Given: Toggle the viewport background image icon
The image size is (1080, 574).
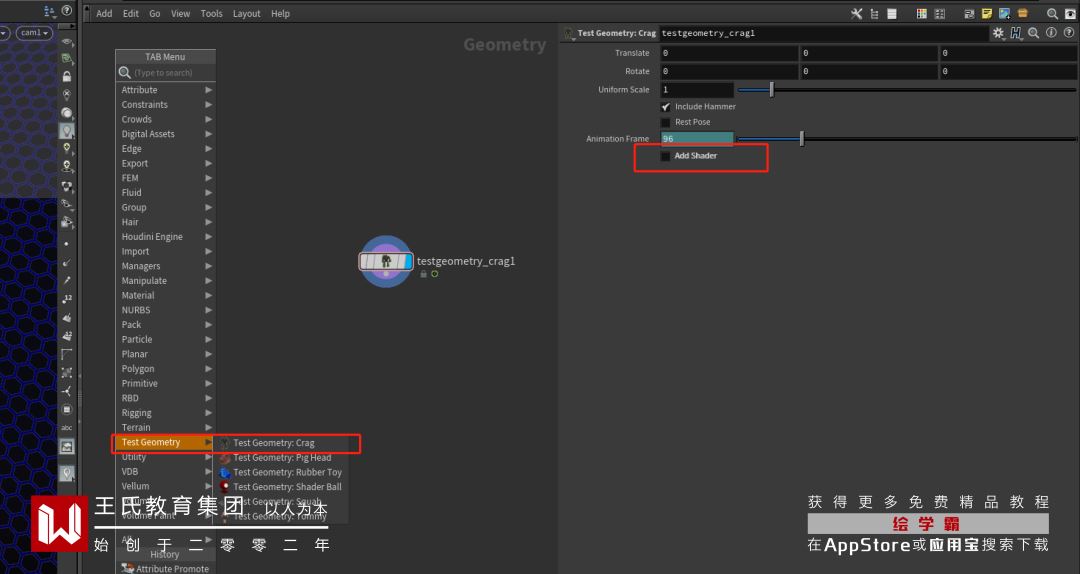Looking at the screenshot, I should pyautogui.click(x=67, y=447).
